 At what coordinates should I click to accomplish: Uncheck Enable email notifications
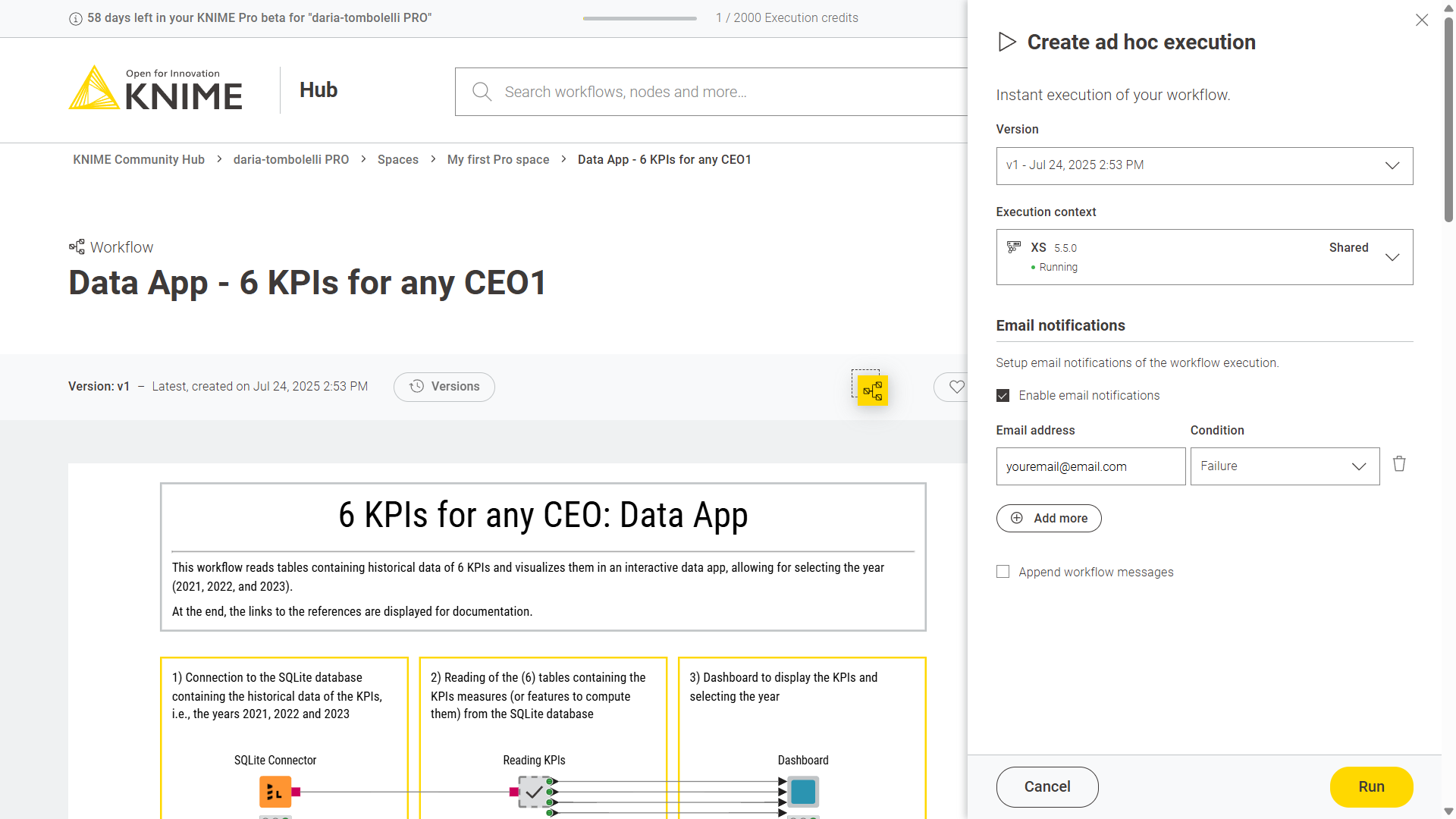pyautogui.click(x=1003, y=396)
